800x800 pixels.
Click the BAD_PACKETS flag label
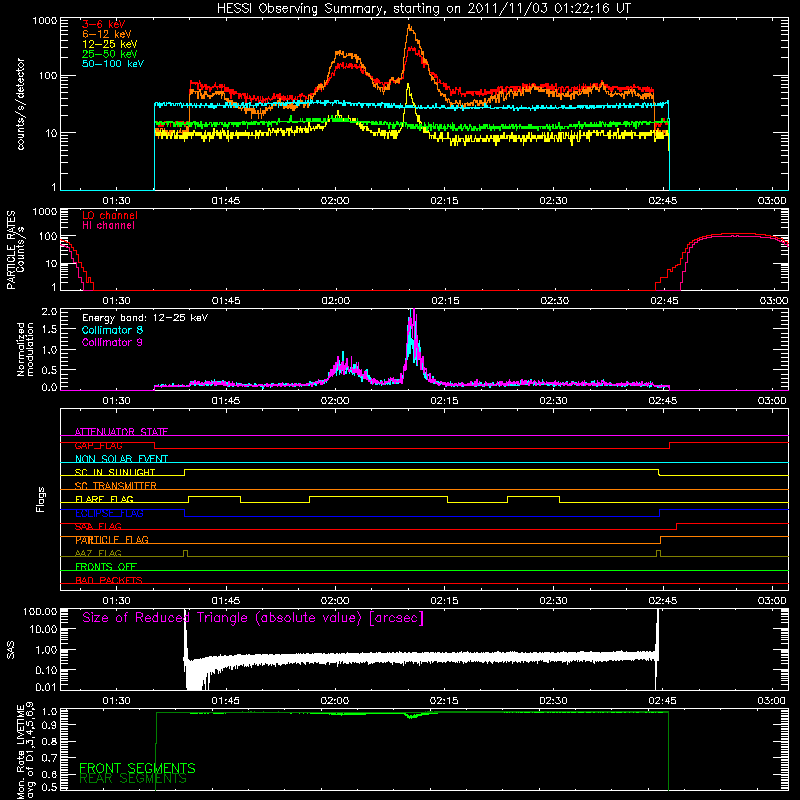point(109,580)
